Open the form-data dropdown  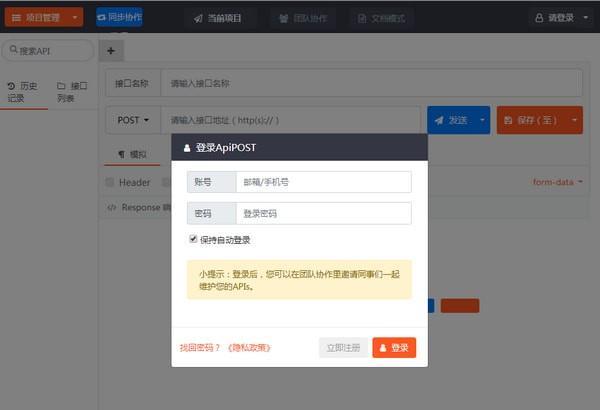(558, 182)
